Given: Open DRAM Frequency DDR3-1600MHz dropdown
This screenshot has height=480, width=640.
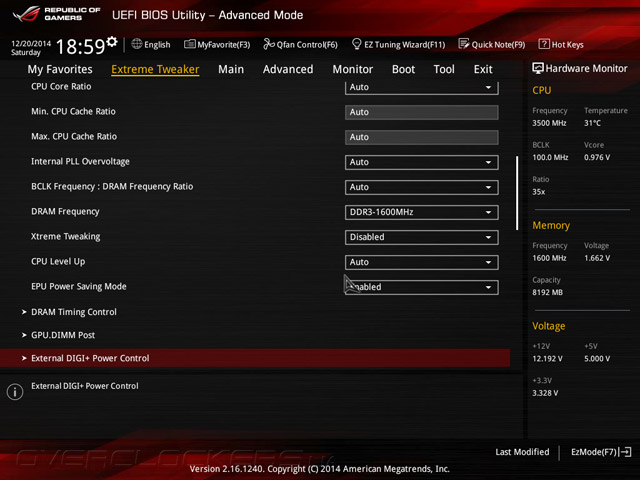Looking at the screenshot, I should (x=421, y=212).
